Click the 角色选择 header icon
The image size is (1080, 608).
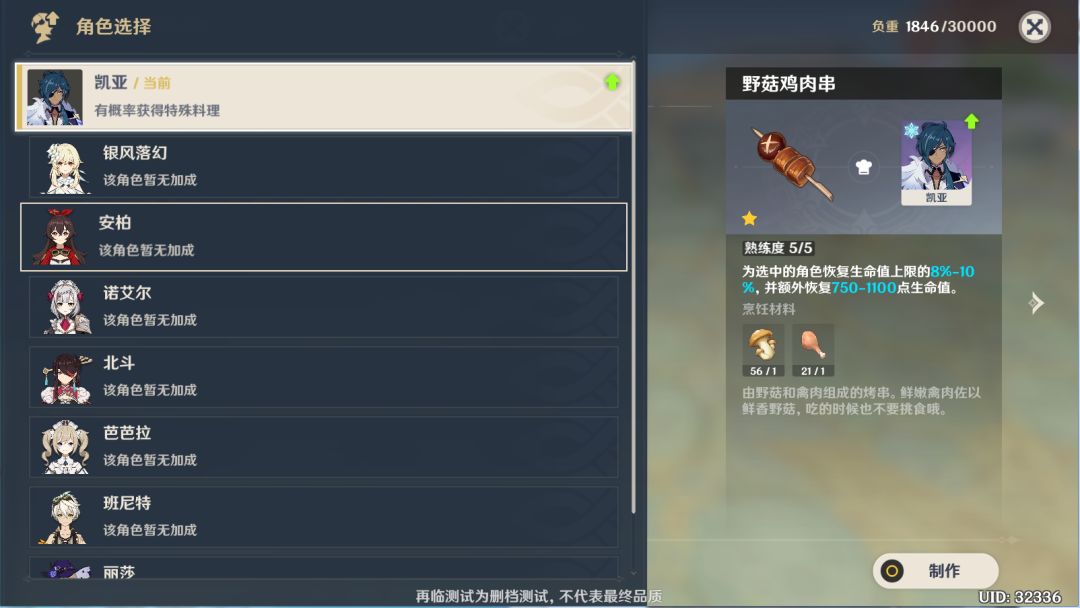click(45, 28)
